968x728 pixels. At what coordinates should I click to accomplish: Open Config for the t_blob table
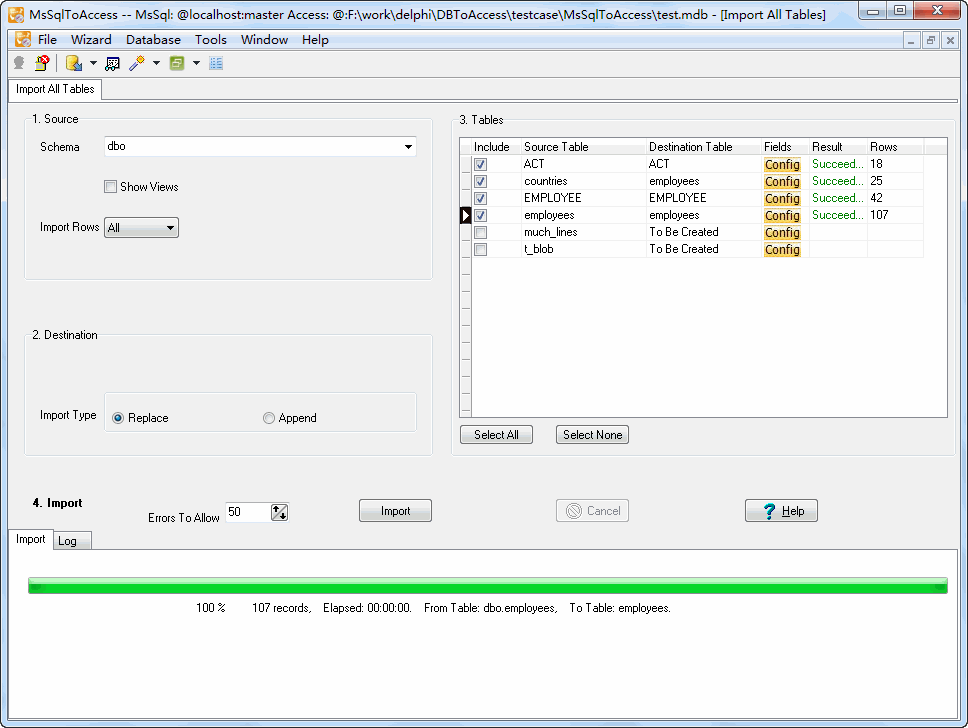782,249
